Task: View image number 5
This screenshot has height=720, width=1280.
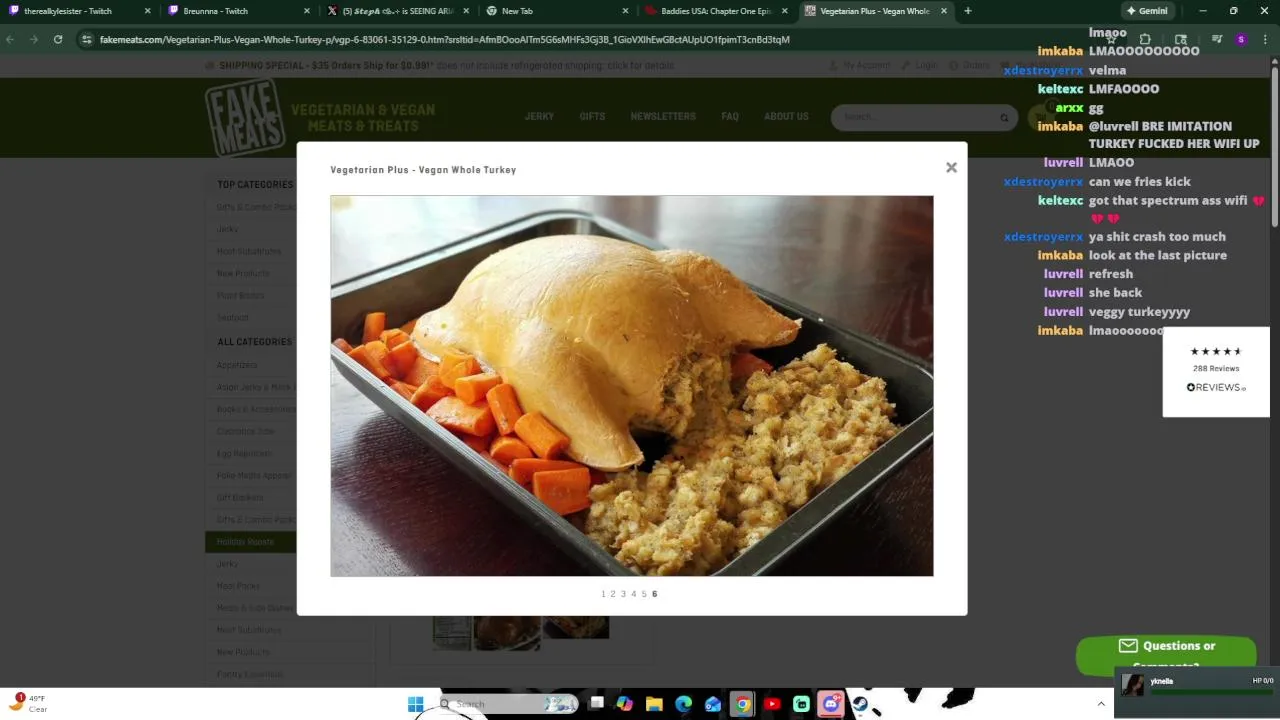Action: (644, 594)
